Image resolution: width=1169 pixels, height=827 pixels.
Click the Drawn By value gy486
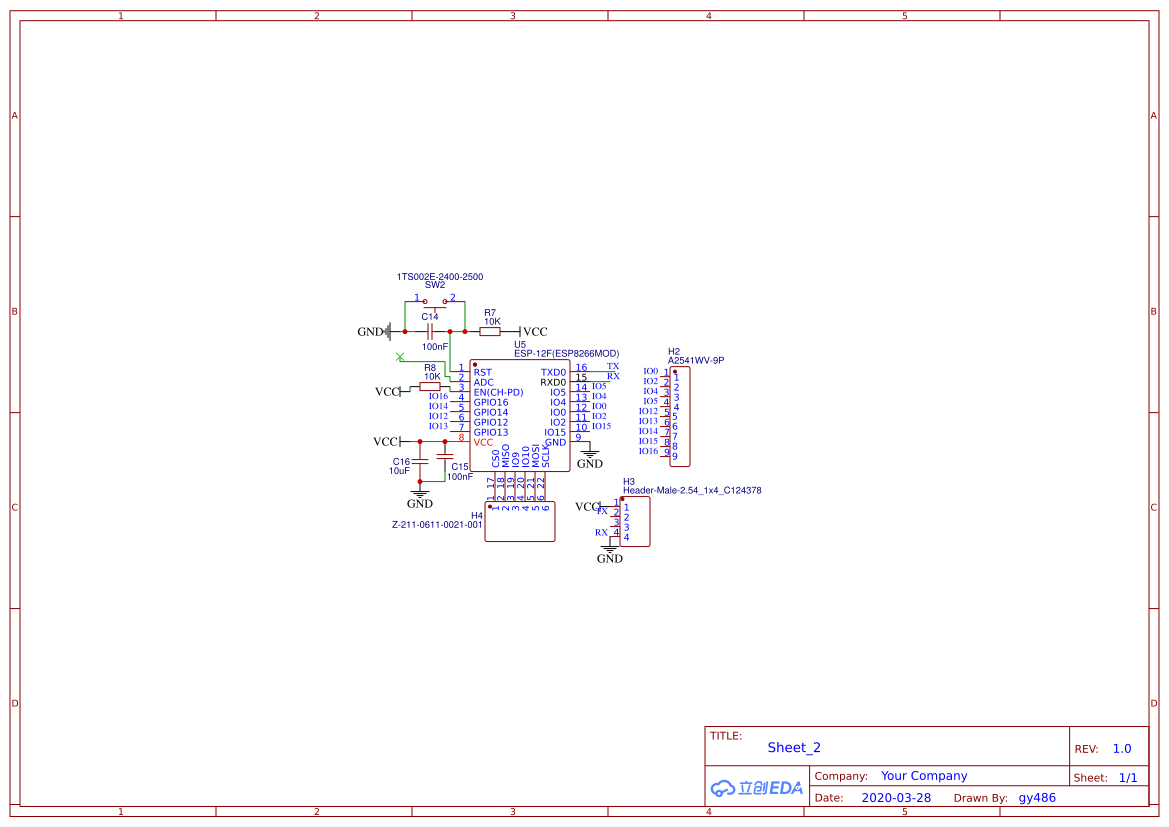(1037, 798)
